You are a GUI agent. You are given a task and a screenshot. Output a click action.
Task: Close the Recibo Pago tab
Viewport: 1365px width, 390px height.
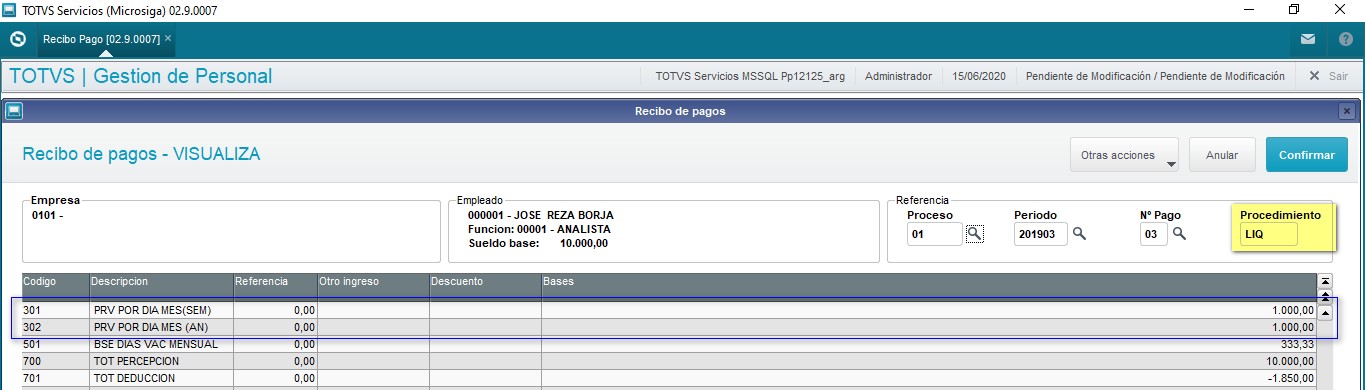click(168, 38)
